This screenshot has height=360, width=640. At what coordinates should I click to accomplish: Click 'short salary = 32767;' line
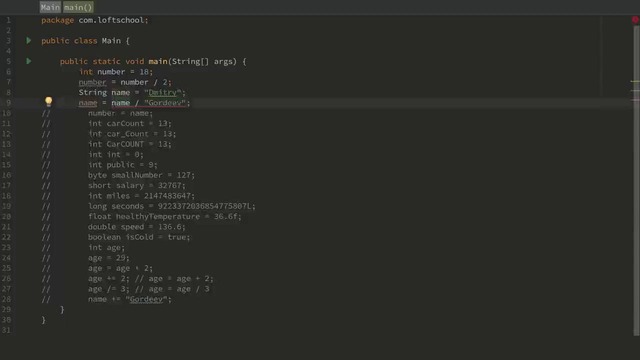tap(137, 185)
